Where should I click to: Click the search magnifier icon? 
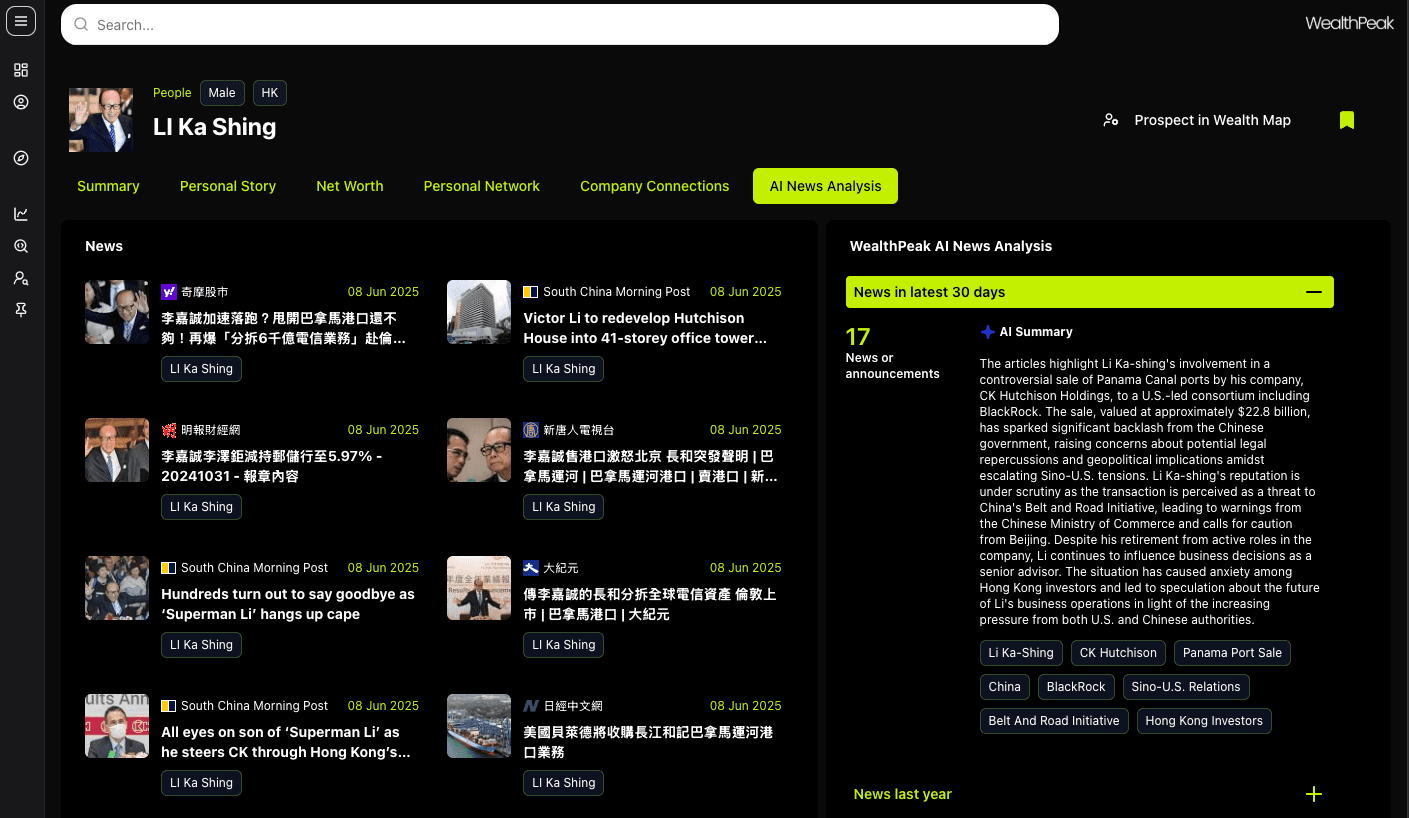coord(82,25)
